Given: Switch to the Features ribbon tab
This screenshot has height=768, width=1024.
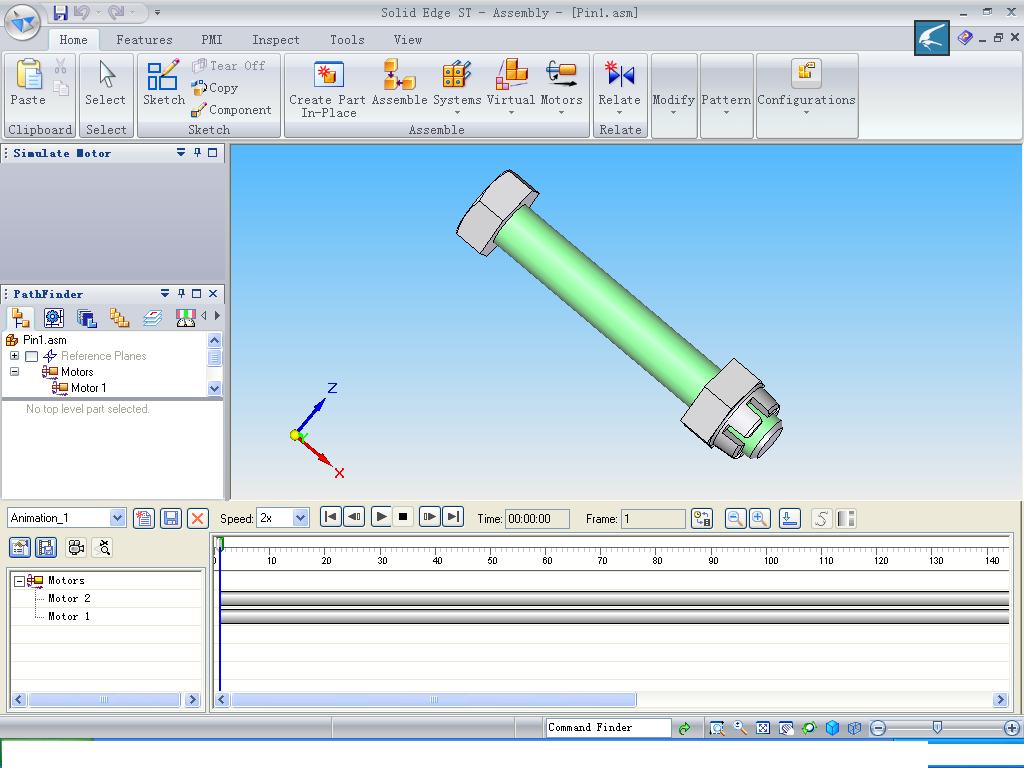Looking at the screenshot, I should click(144, 40).
